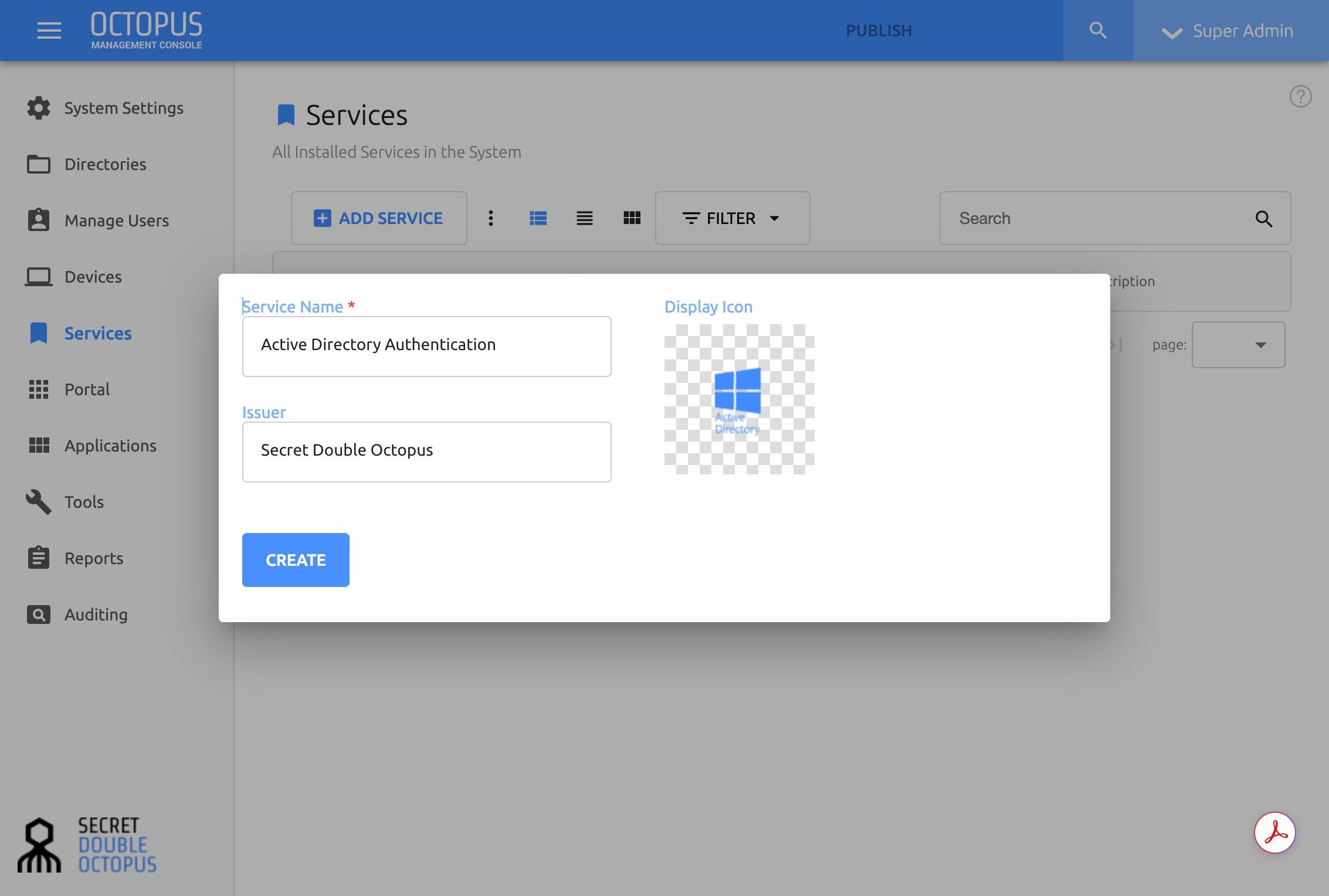Open Tools in the sidebar
The image size is (1329, 896).
click(66, 502)
